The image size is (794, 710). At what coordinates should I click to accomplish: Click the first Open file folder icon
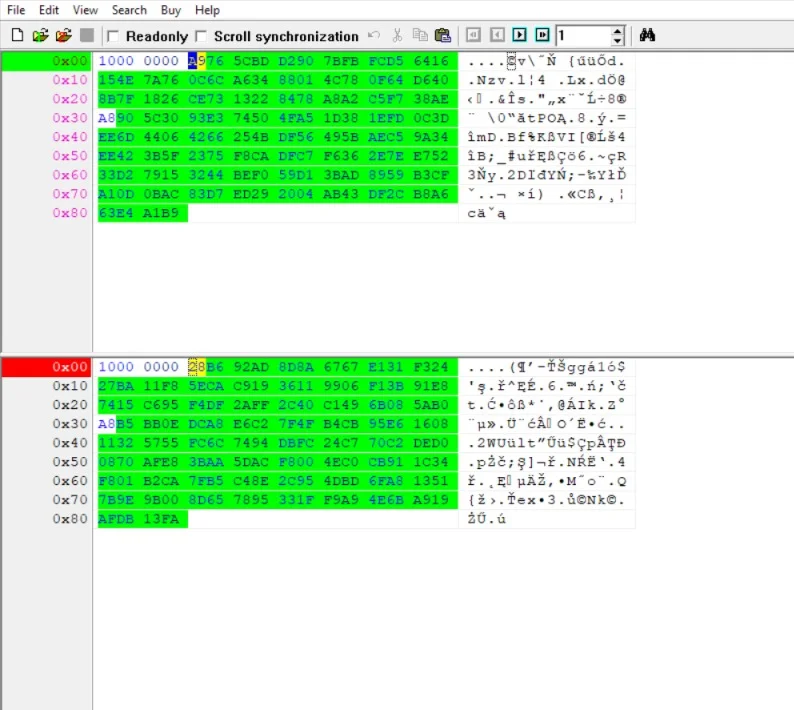pyautogui.click(x=40, y=36)
